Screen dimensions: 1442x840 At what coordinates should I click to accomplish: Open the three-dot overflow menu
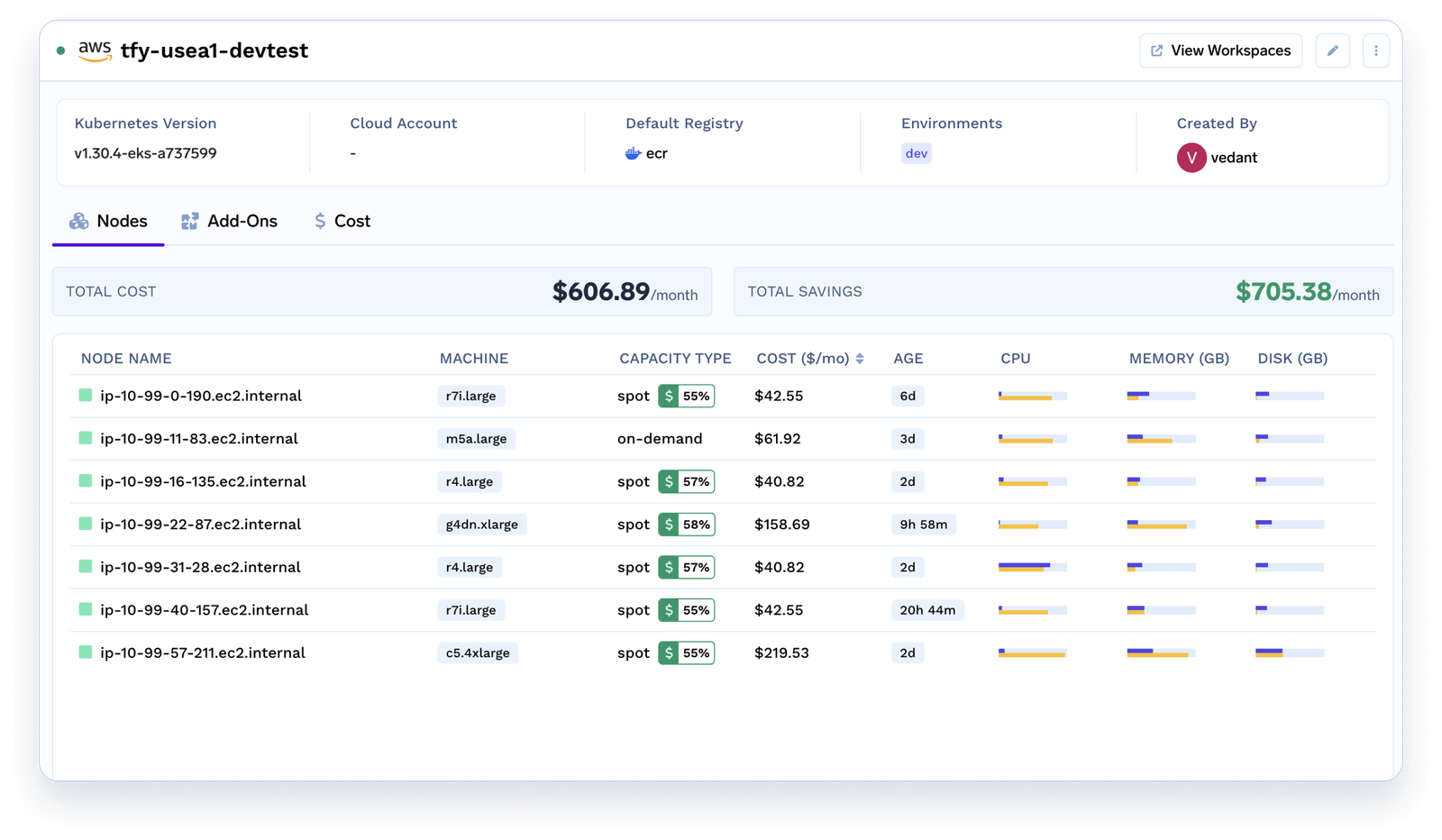[x=1375, y=50]
